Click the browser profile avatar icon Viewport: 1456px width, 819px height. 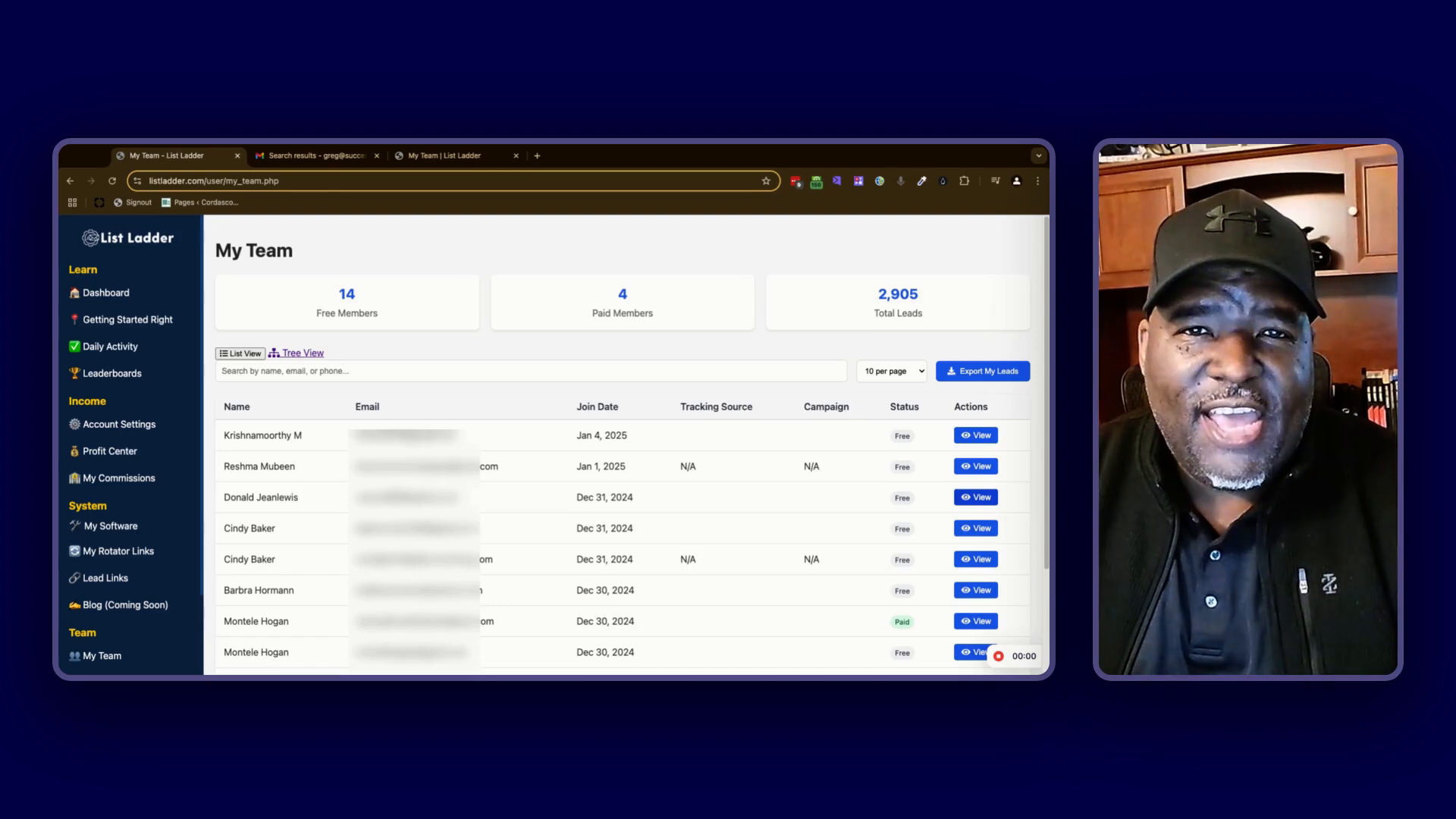tap(1016, 181)
